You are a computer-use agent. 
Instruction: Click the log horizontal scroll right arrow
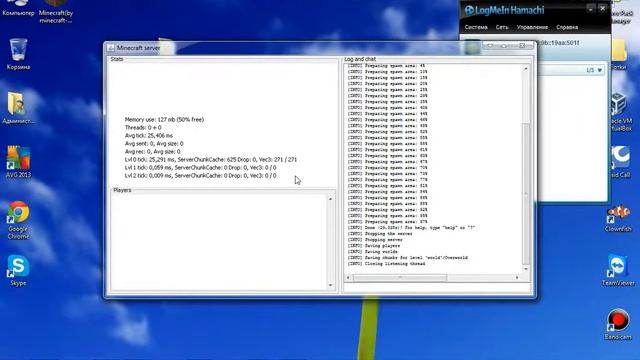click(517, 278)
